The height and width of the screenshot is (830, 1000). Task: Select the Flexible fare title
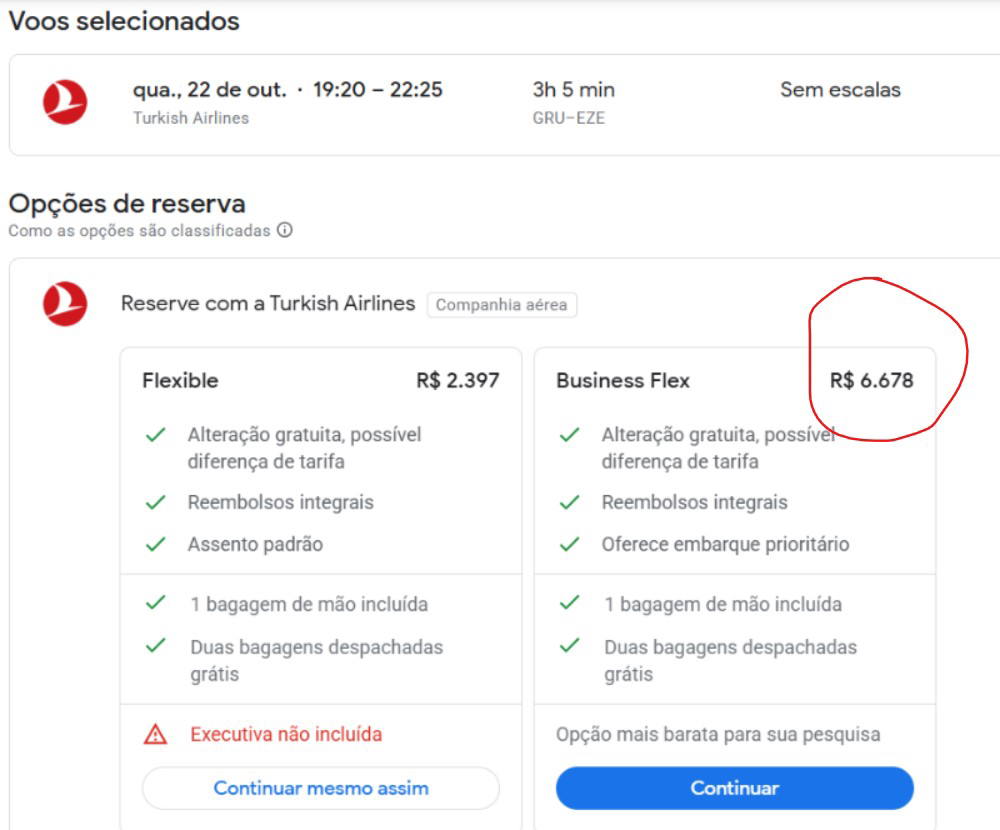[180, 381]
